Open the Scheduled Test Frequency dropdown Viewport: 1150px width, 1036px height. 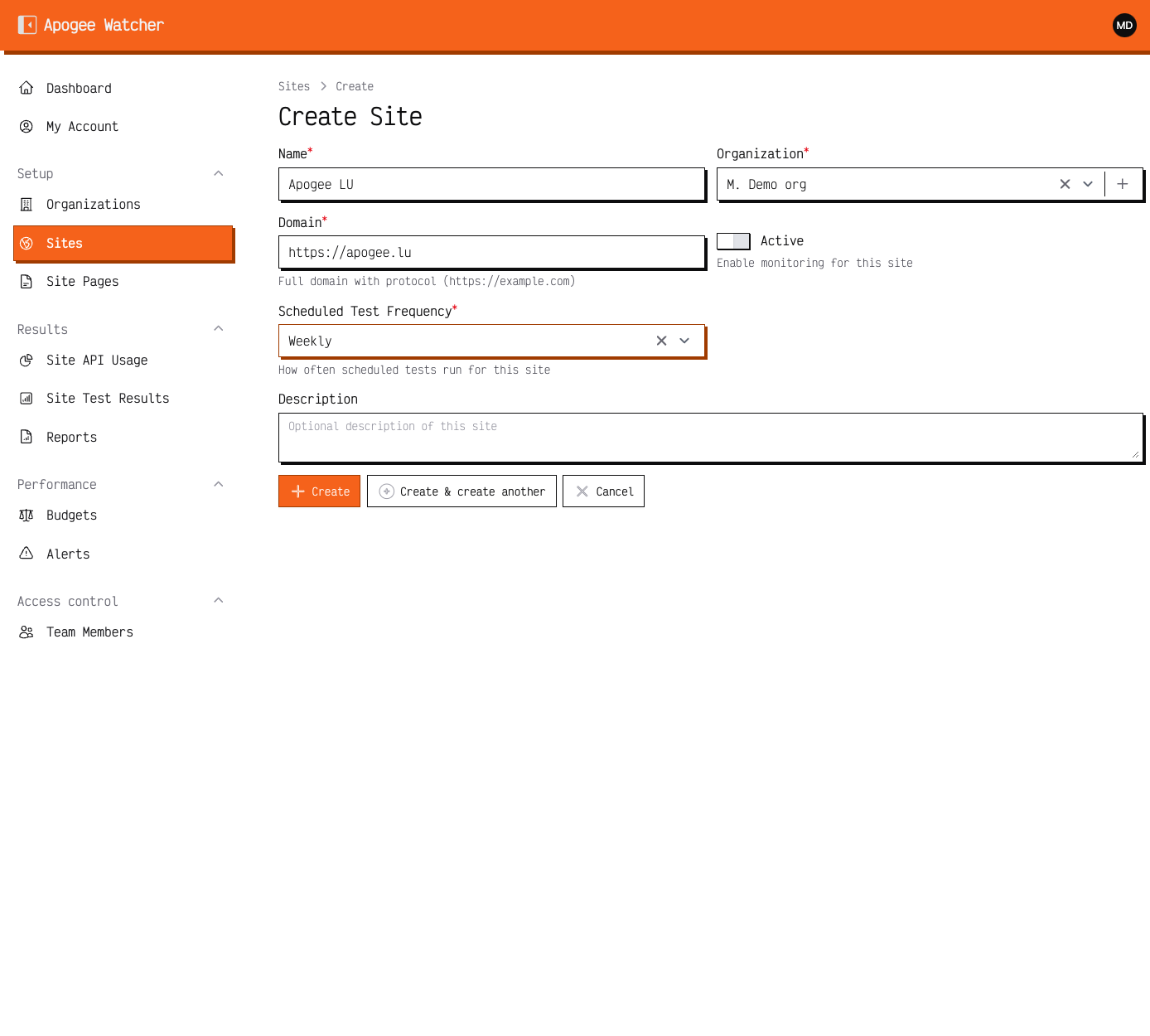tap(684, 341)
